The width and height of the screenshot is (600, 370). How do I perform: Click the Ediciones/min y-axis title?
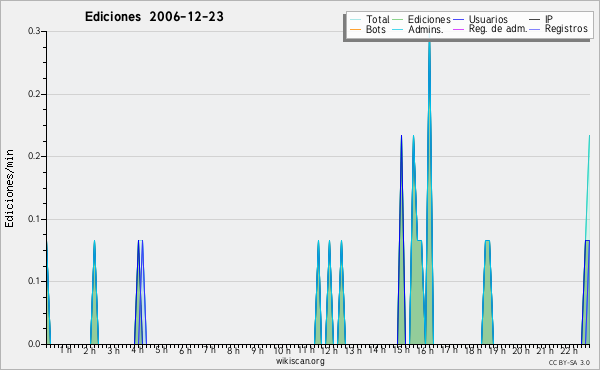click(x=9, y=188)
